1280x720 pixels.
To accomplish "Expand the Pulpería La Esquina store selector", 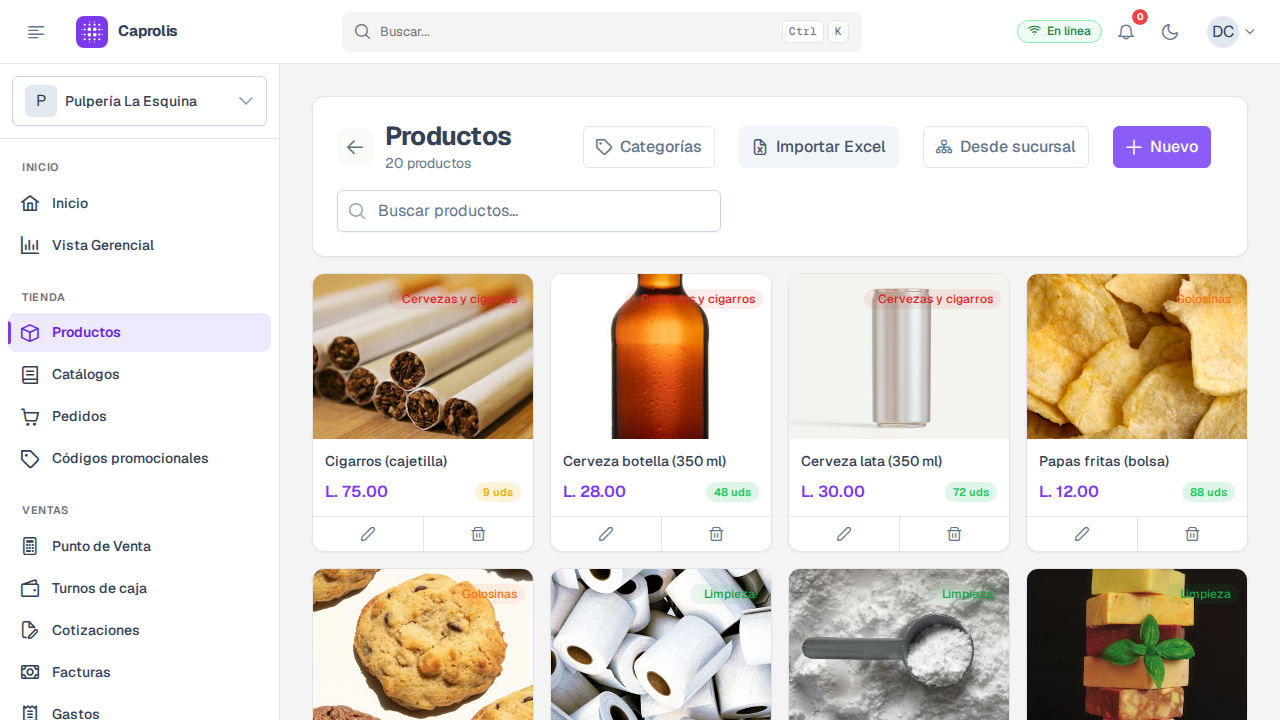I will 139,101.
